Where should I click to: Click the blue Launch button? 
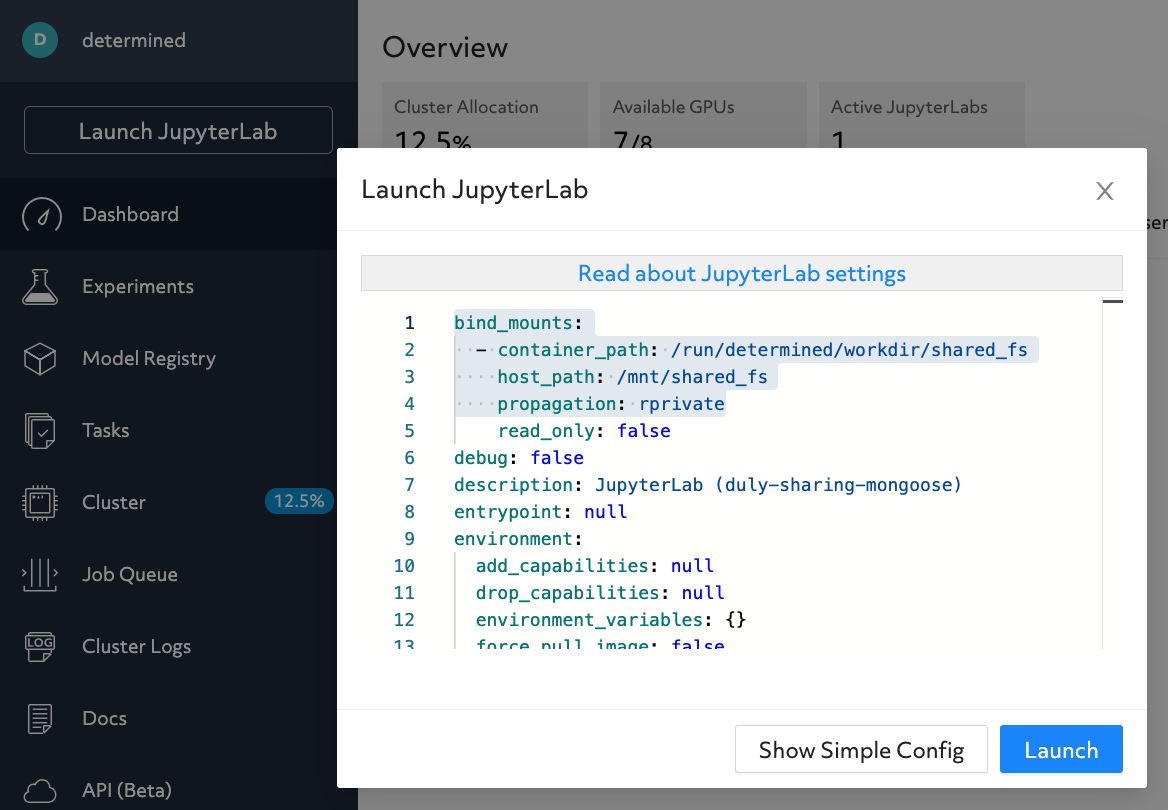(x=1061, y=749)
